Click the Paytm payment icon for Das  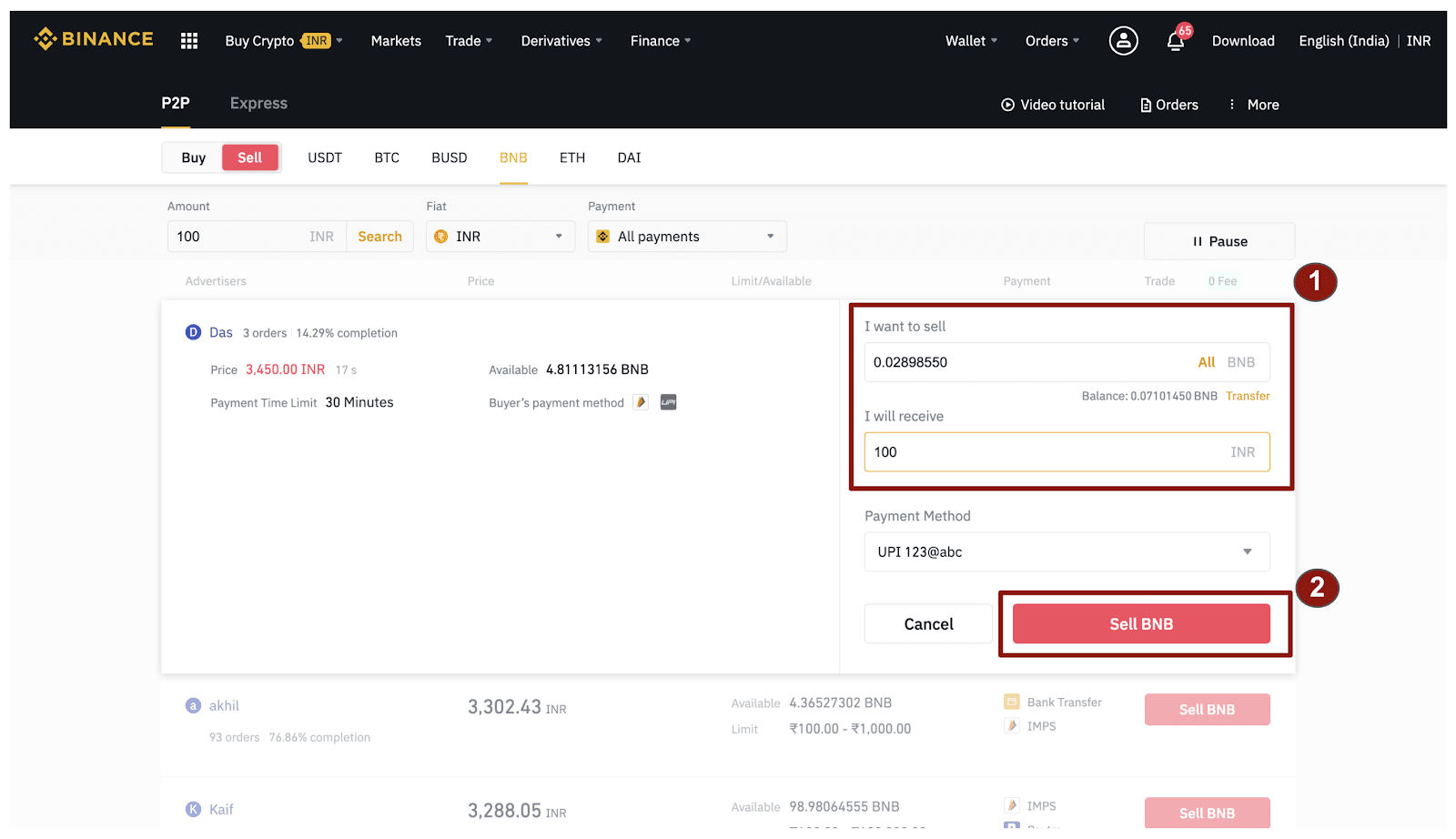coord(641,402)
